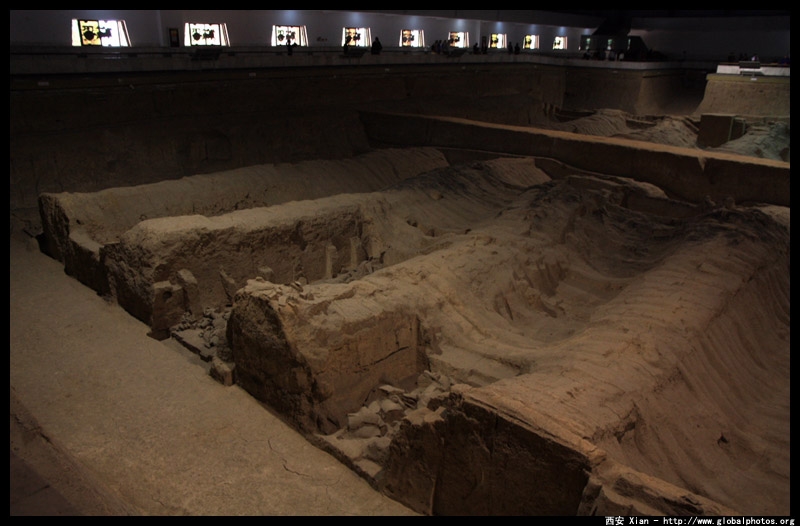Image resolution: width=800 pixels, height=526 pixels.
Task: Select the second lit display panel from left
Action: [x=206, y=35]
